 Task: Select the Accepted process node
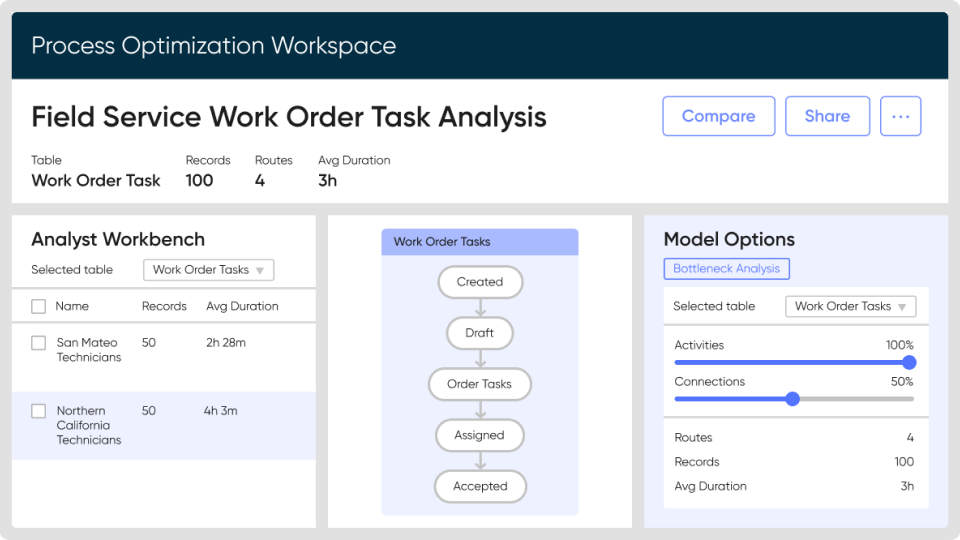480,486
